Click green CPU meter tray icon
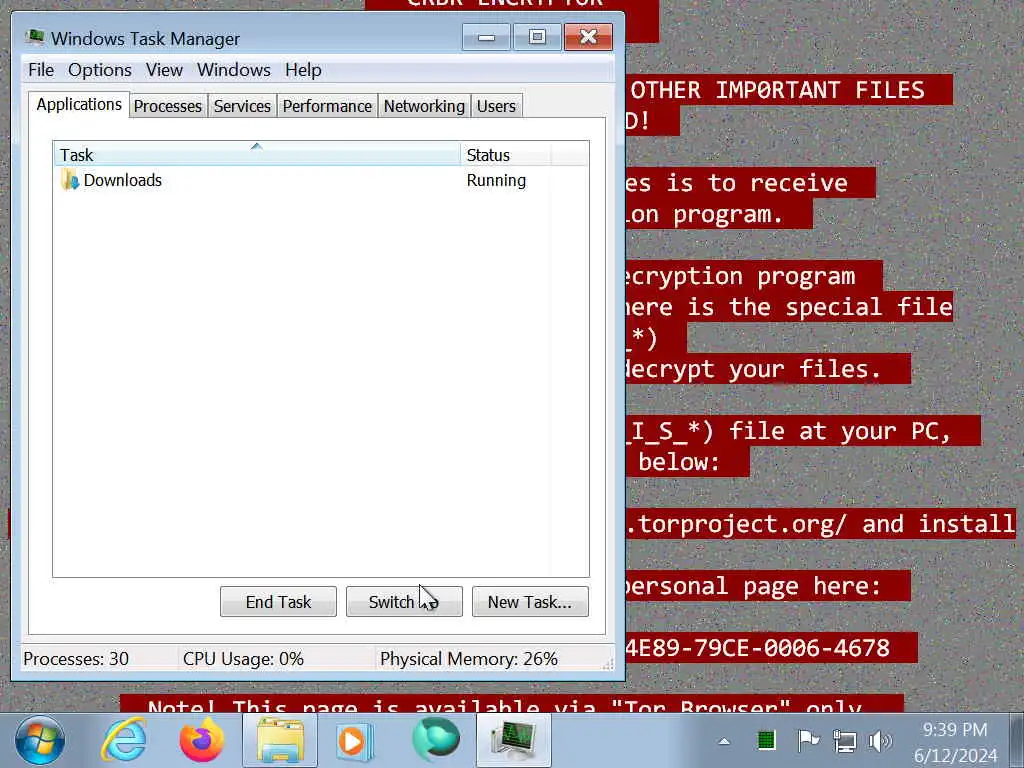Image resolution: width=1024 pixels, height=768 pixels. pos(766,741)
